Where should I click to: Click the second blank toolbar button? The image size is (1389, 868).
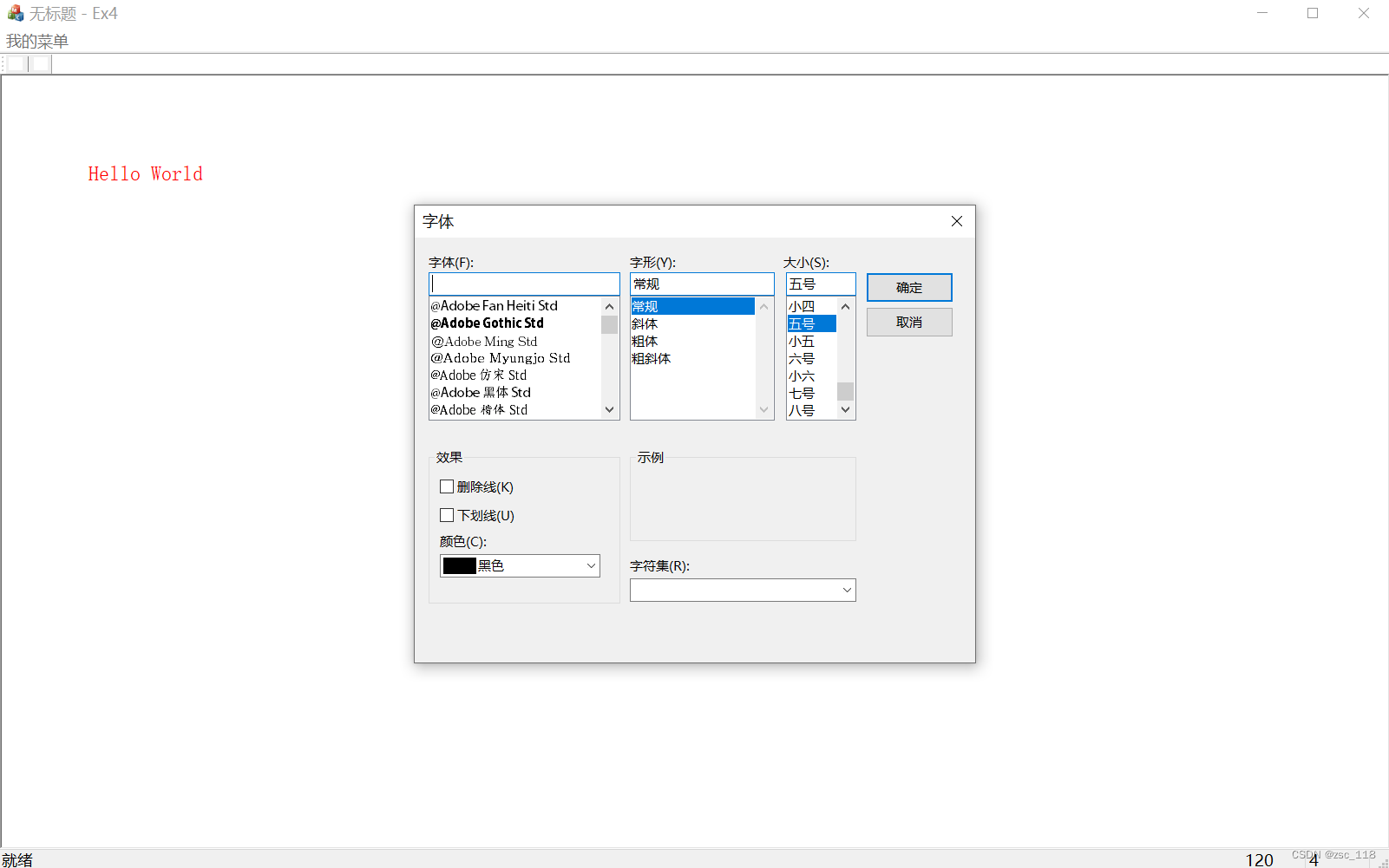click(x=41, y=63)
